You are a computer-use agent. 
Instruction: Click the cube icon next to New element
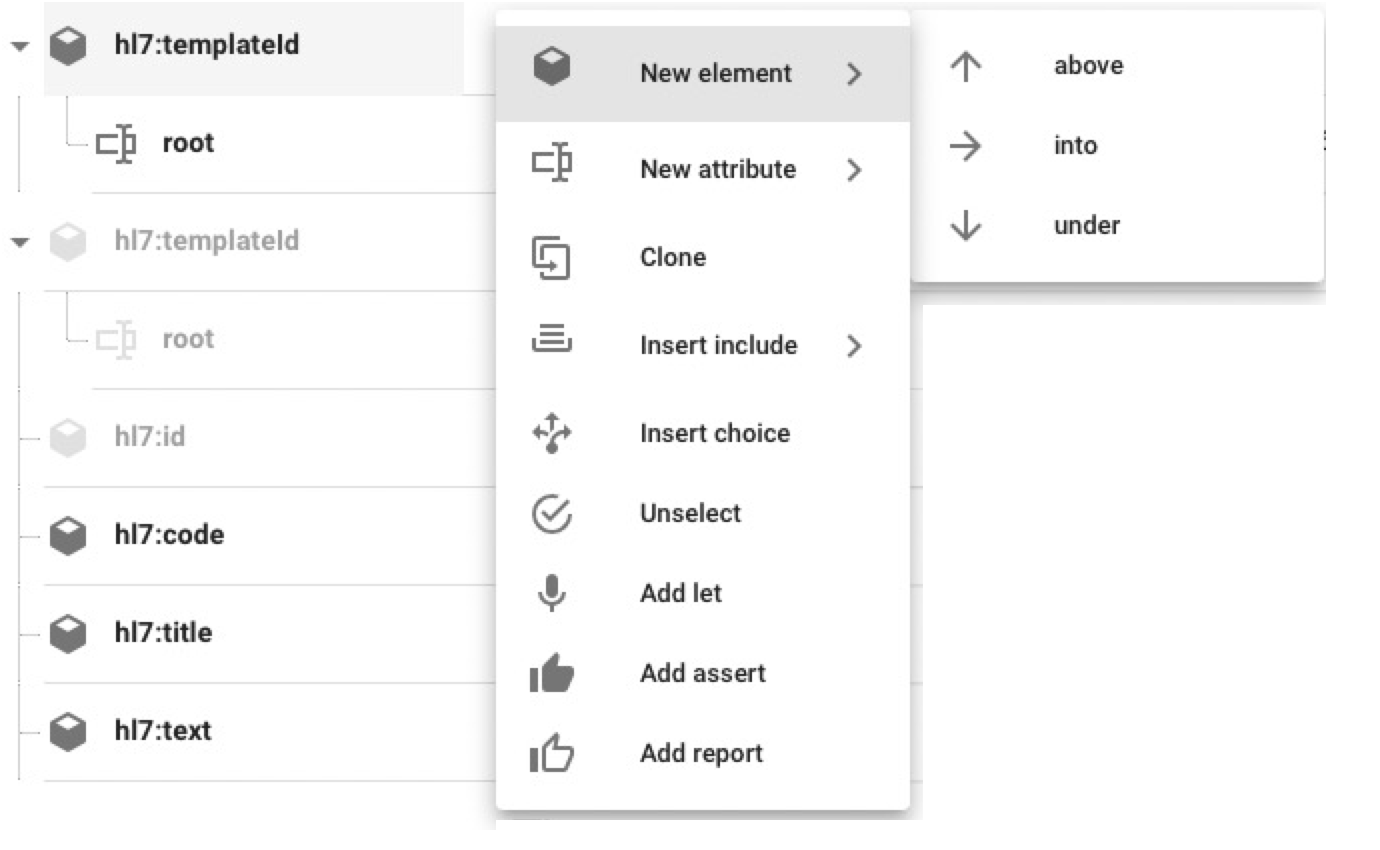[x=551, y=67]
